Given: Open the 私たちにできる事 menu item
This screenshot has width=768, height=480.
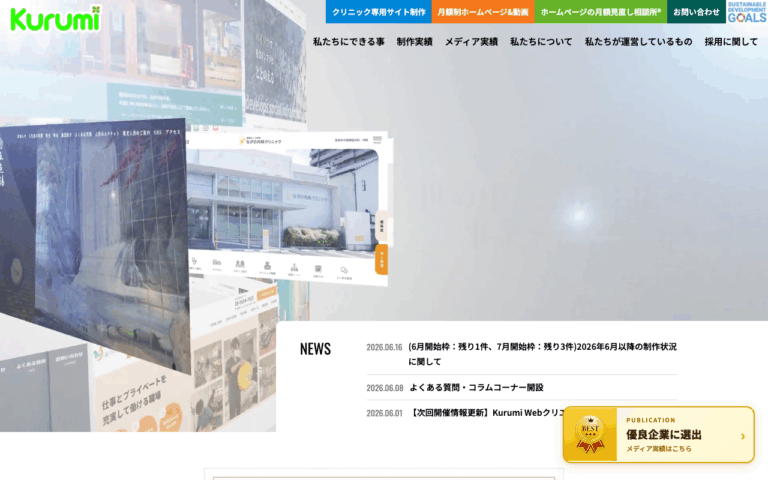Looking at the screenshot, I should coord(349,42).
